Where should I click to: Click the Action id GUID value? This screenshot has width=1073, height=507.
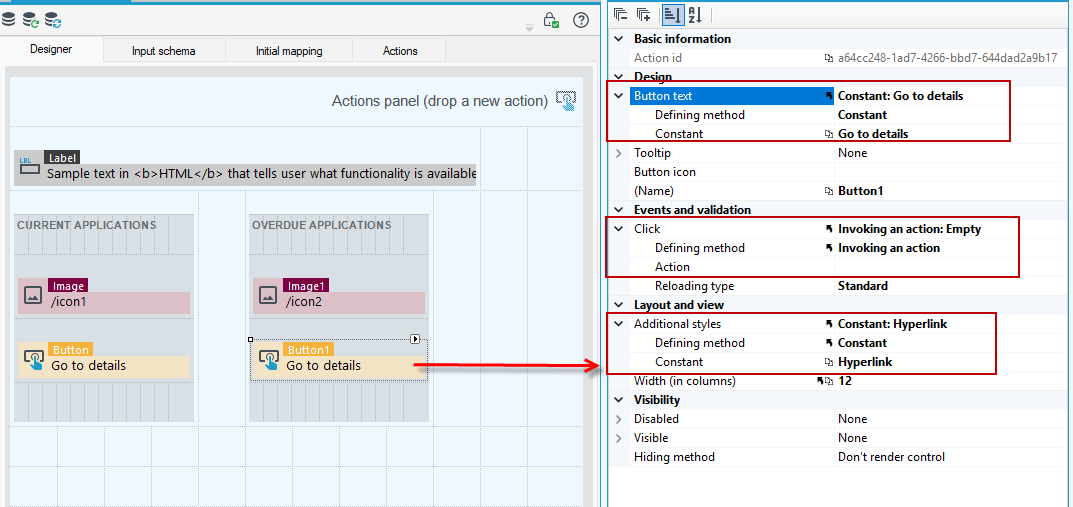point(948,58)
